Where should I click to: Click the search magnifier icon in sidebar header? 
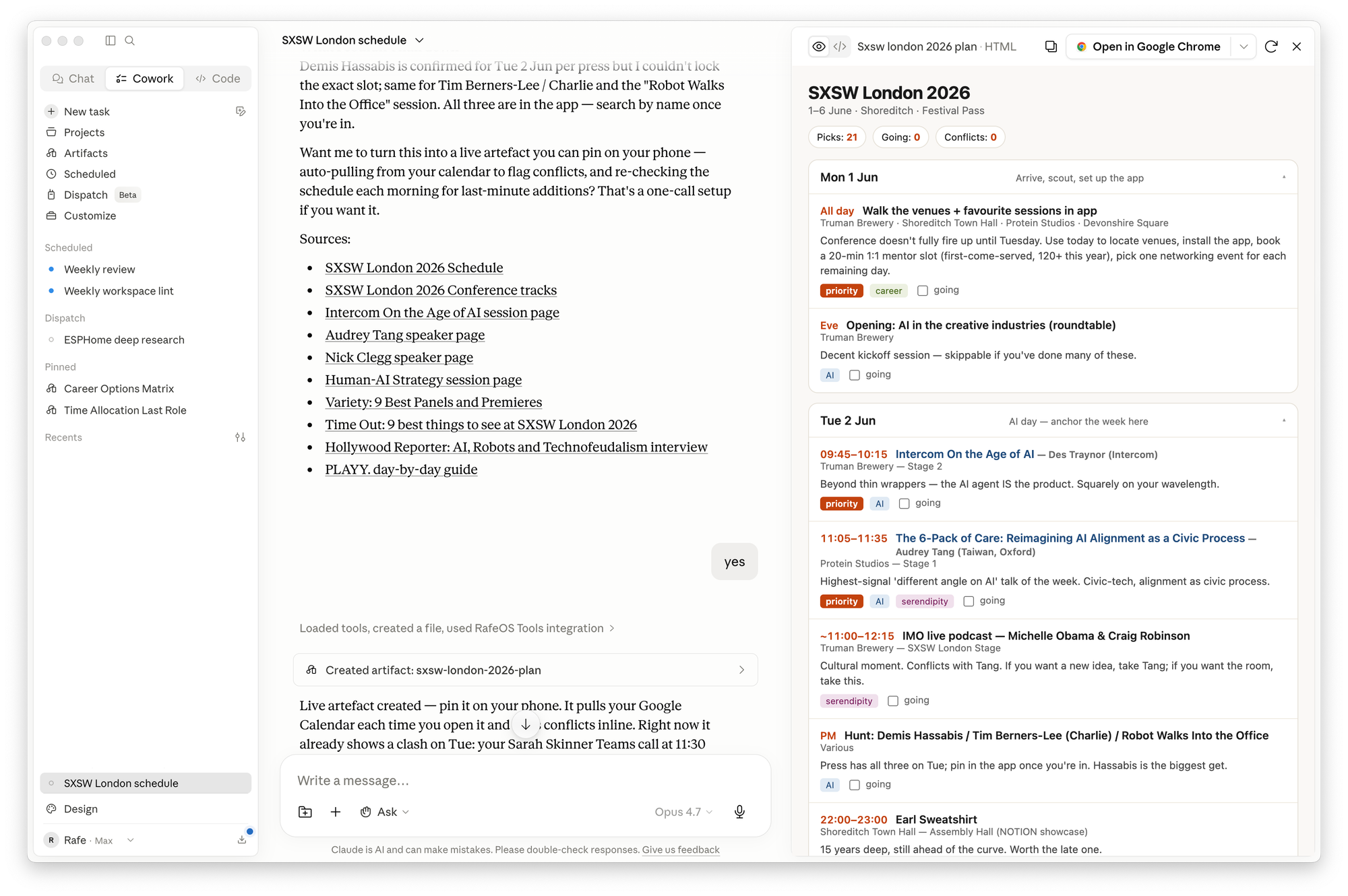130,40
